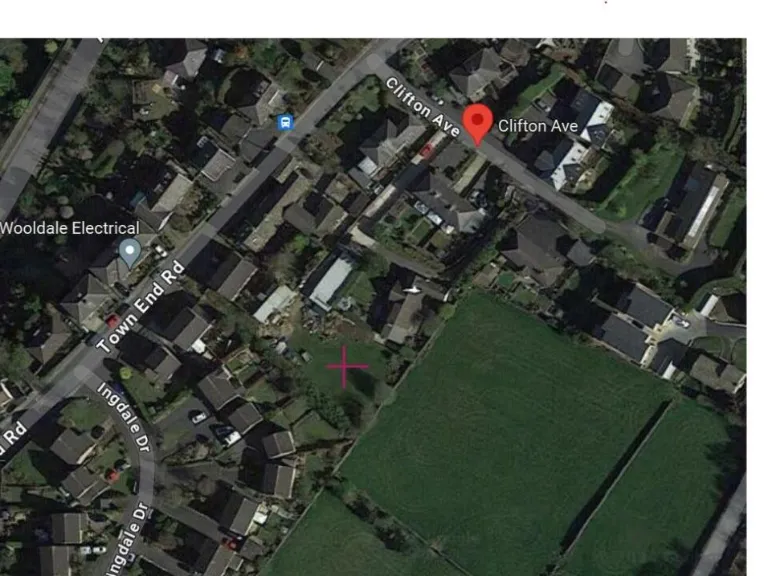This screenshot has height=576, width=768.
Task: Open the Wooldale Electrical place marker
Action: click(x=130, y=254)
